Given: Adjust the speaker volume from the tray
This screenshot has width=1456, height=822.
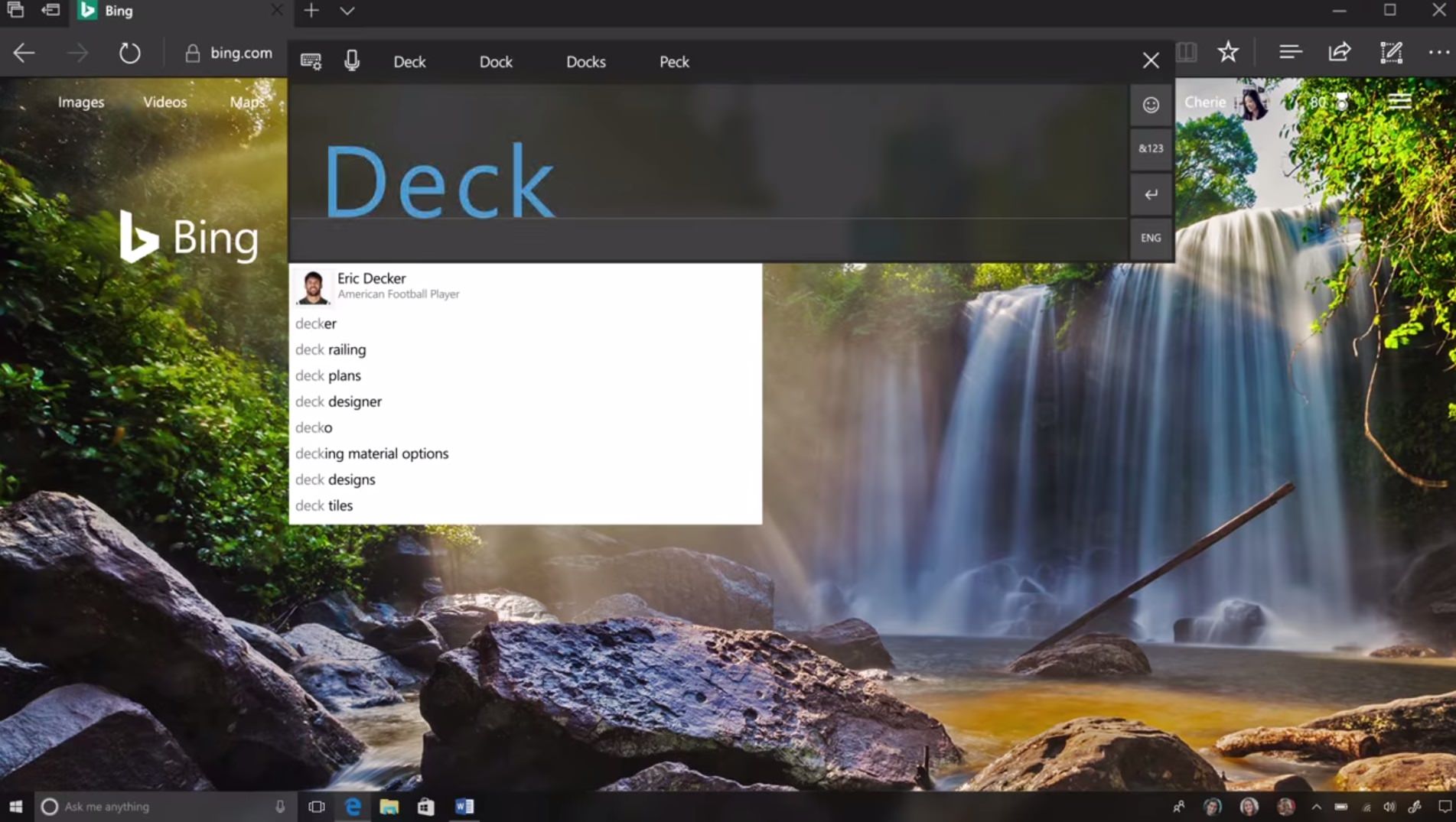Looking at the screenshot, I should tap(1389, 806).
